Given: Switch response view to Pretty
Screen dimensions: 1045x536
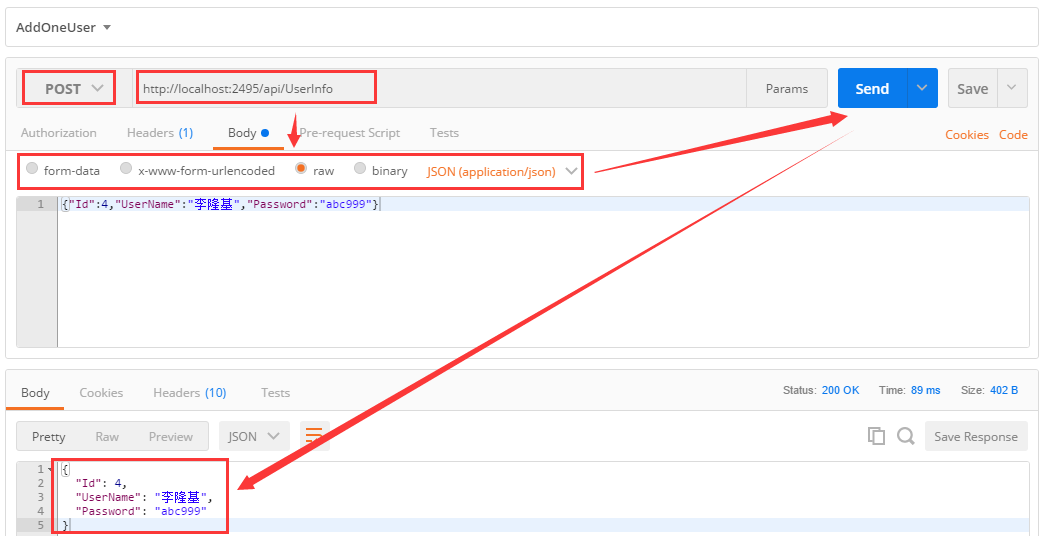Looking at the screenshot, I should tap(49, 437).
